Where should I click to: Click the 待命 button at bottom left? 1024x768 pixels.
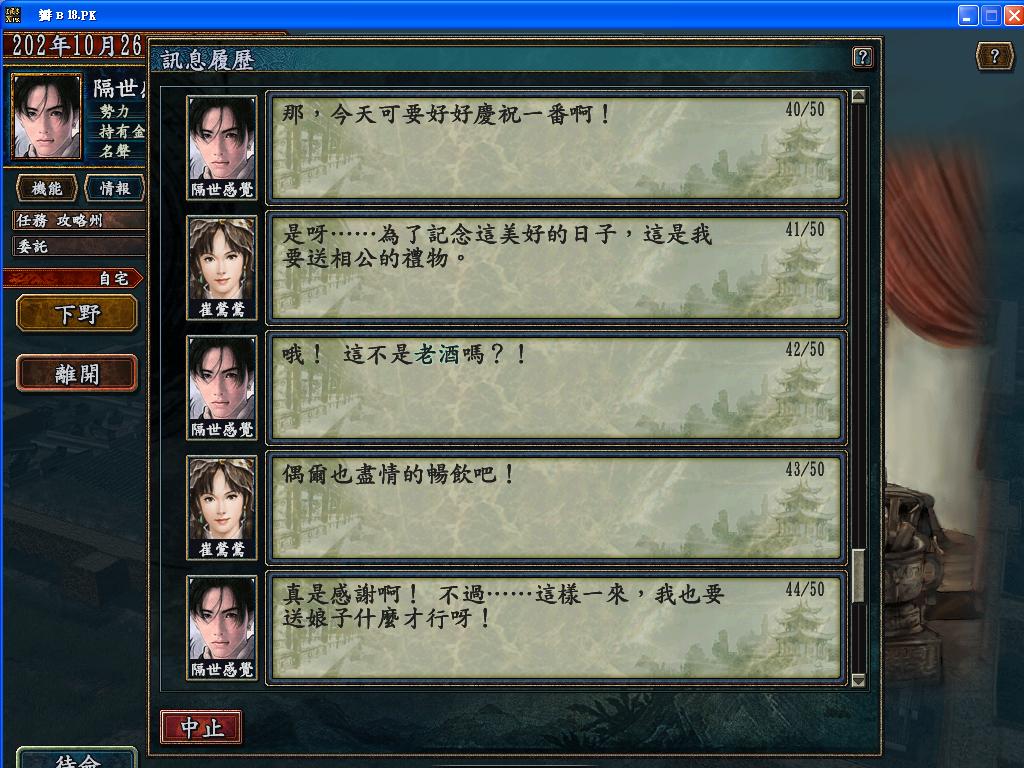click(77, 758)
